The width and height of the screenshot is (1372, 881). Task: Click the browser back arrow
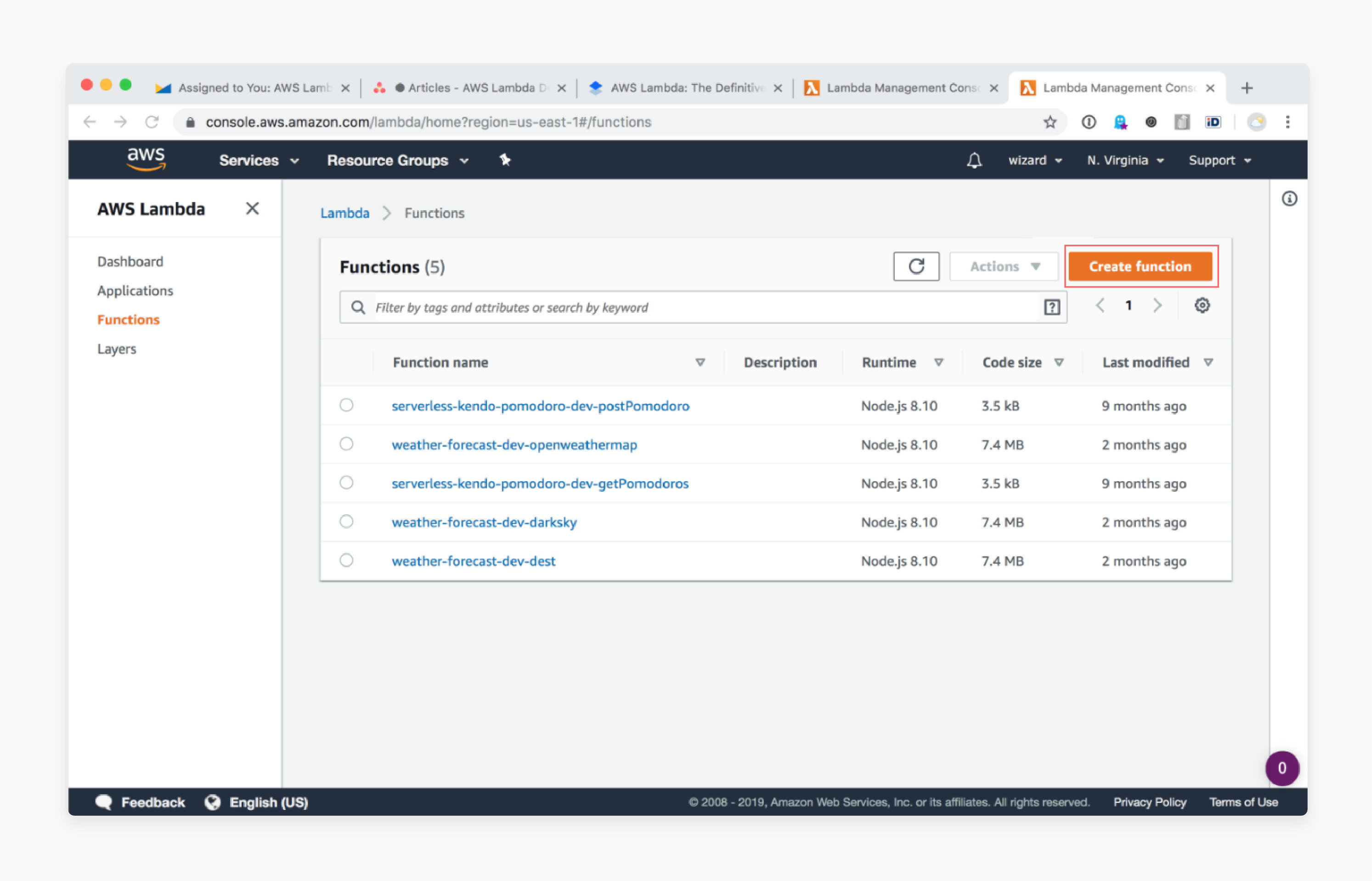89,122
